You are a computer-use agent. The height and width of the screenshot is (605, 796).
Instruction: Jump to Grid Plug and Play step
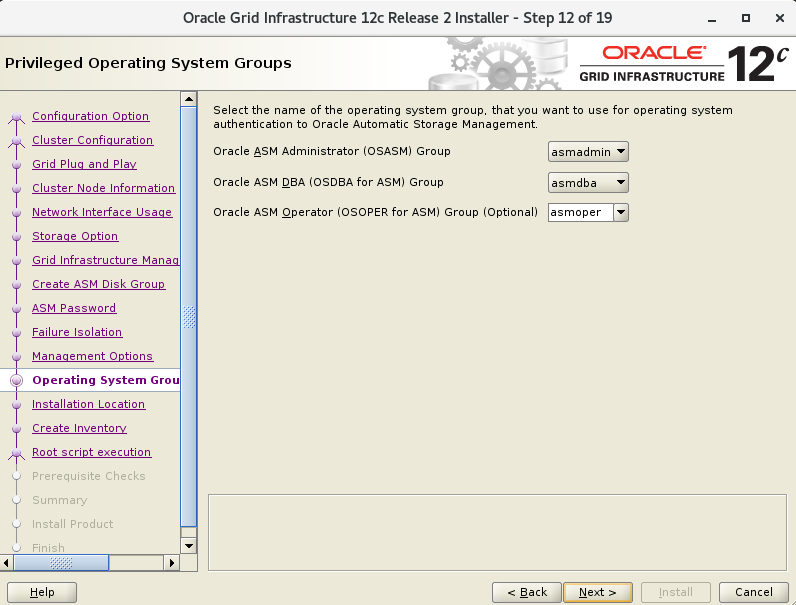pos(84,164)
